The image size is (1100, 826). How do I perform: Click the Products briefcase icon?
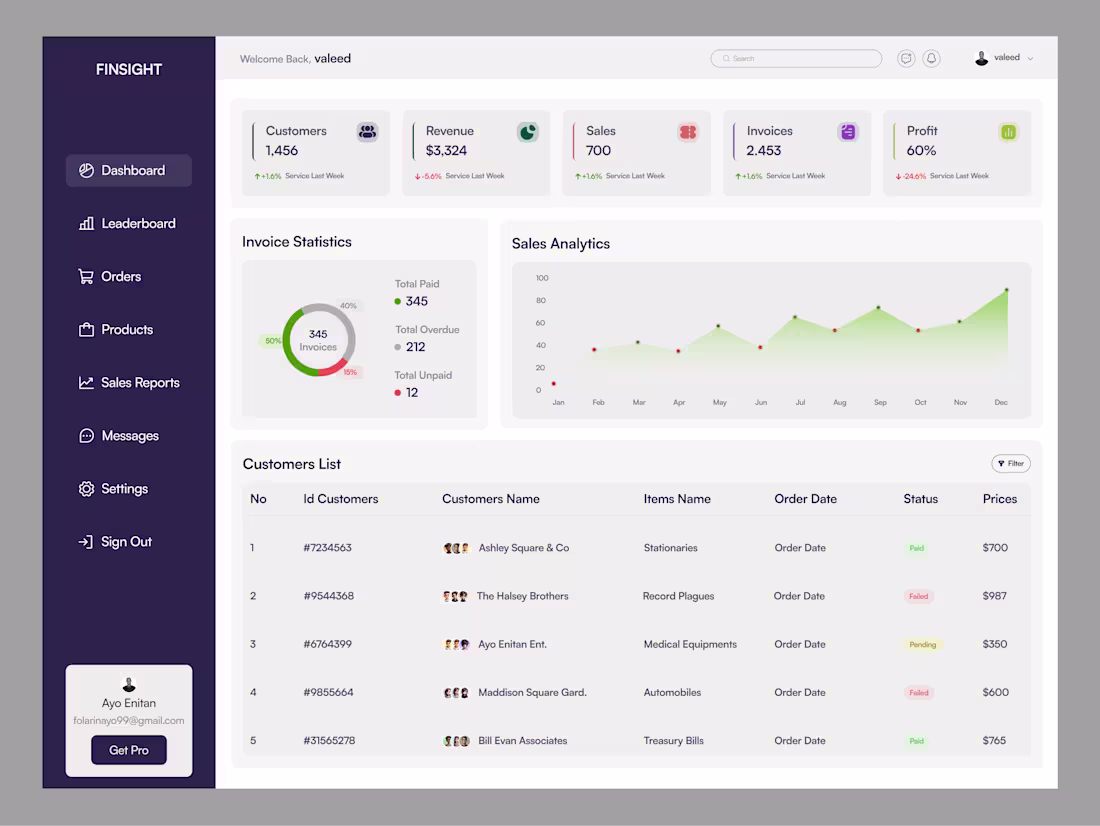85,329
